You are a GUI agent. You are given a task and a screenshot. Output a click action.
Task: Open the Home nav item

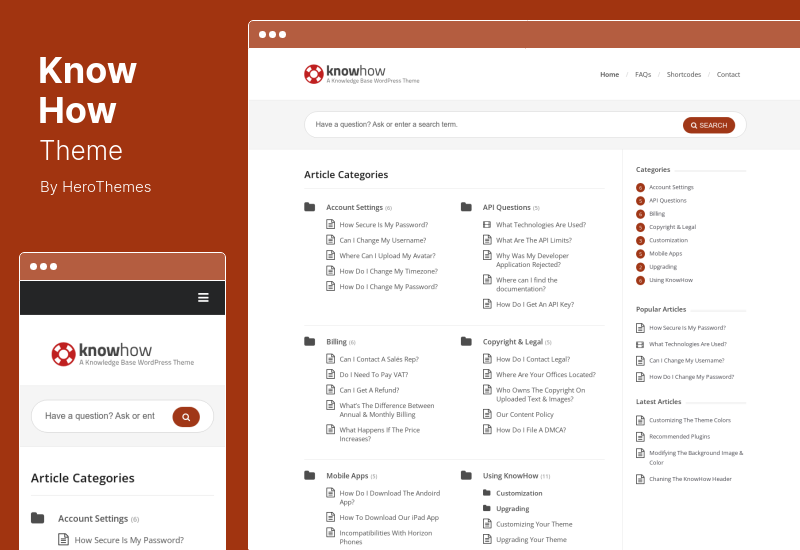tap(609, 74)
